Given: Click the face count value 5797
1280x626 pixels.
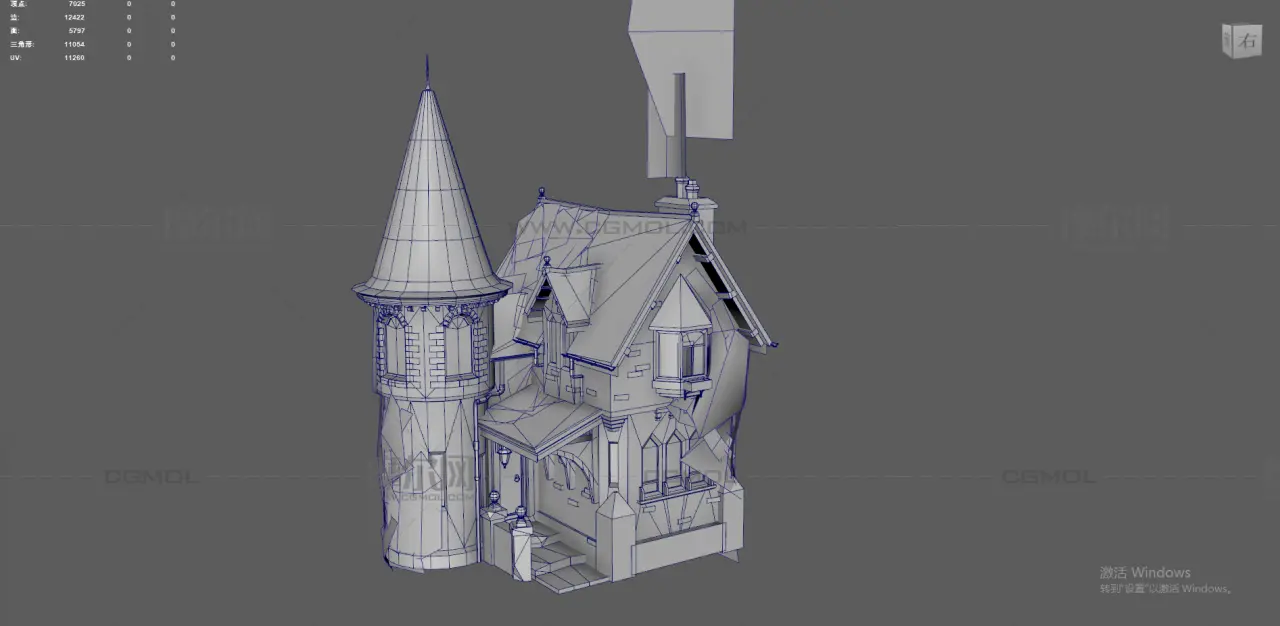Looking at the screenshot, I should [x=75, y=31].
